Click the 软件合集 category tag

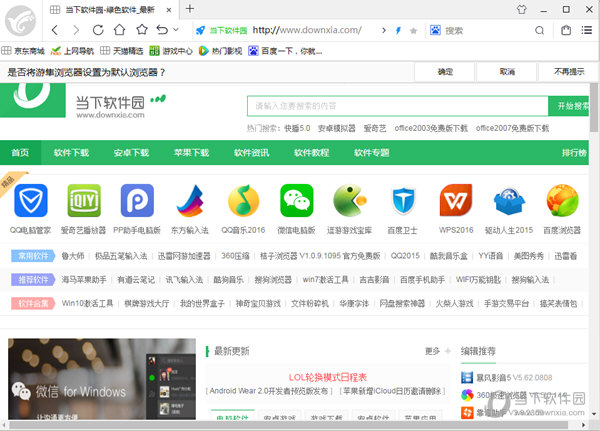[x=33, y=304]
